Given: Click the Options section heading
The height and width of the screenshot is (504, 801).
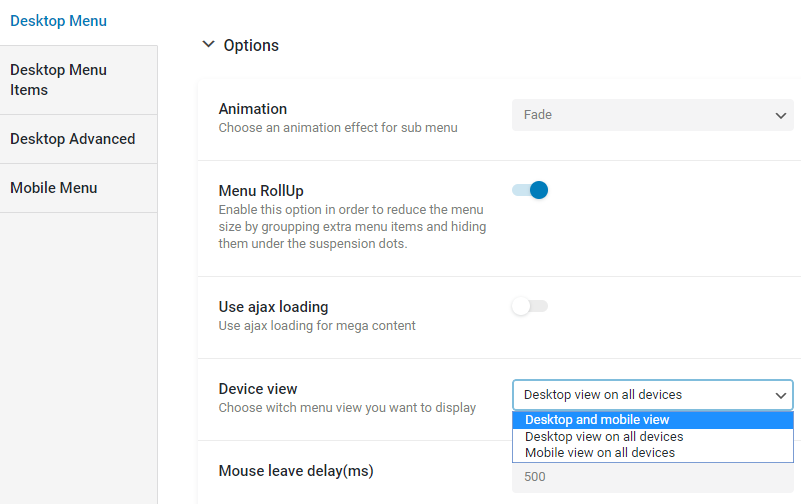Looking at the screenshot, I should coord(251,45).
